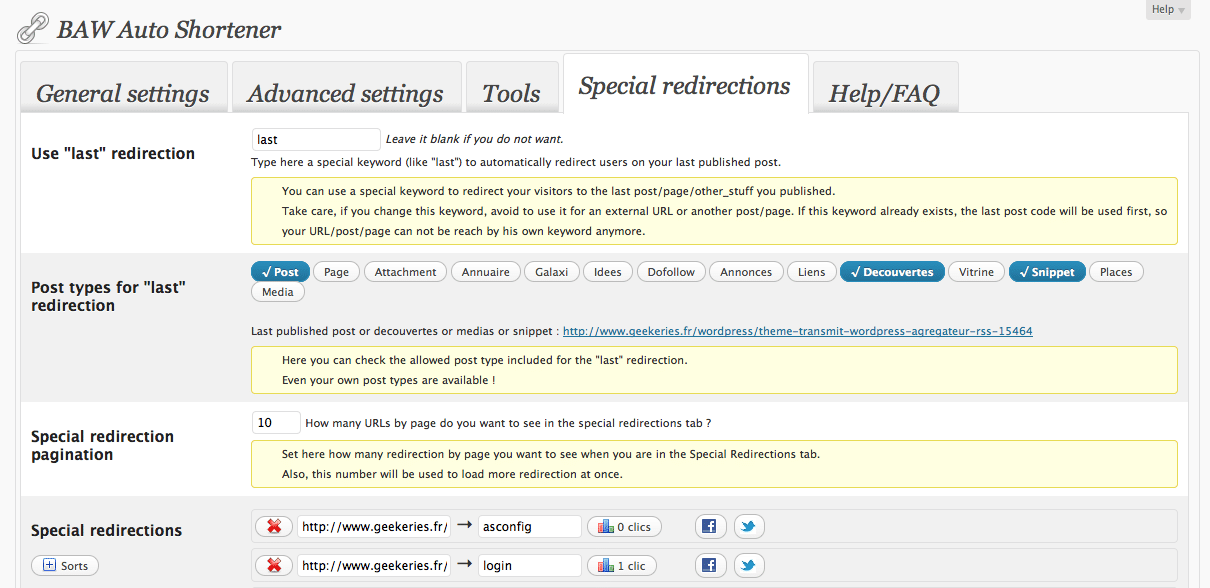The width and height of the screenshot is (1210, 588).
Task: Open the last published post geekeries.fr link
Action: (x=798, y=330)
